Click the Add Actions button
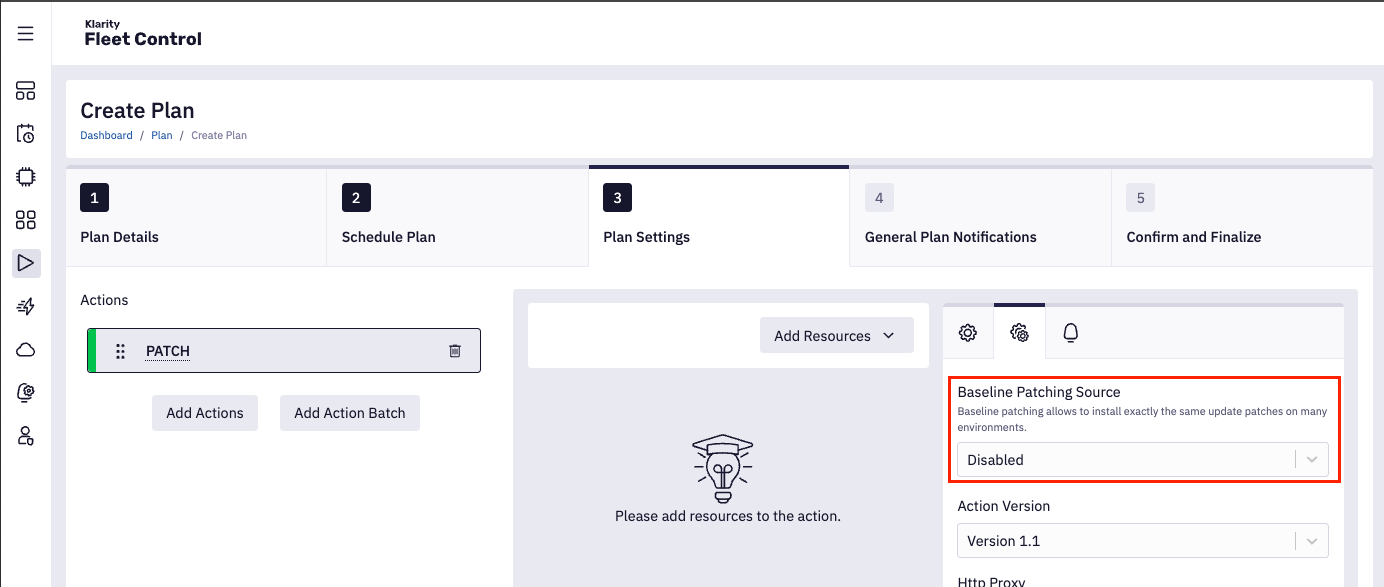1384x587 pixels. point(205,413)
